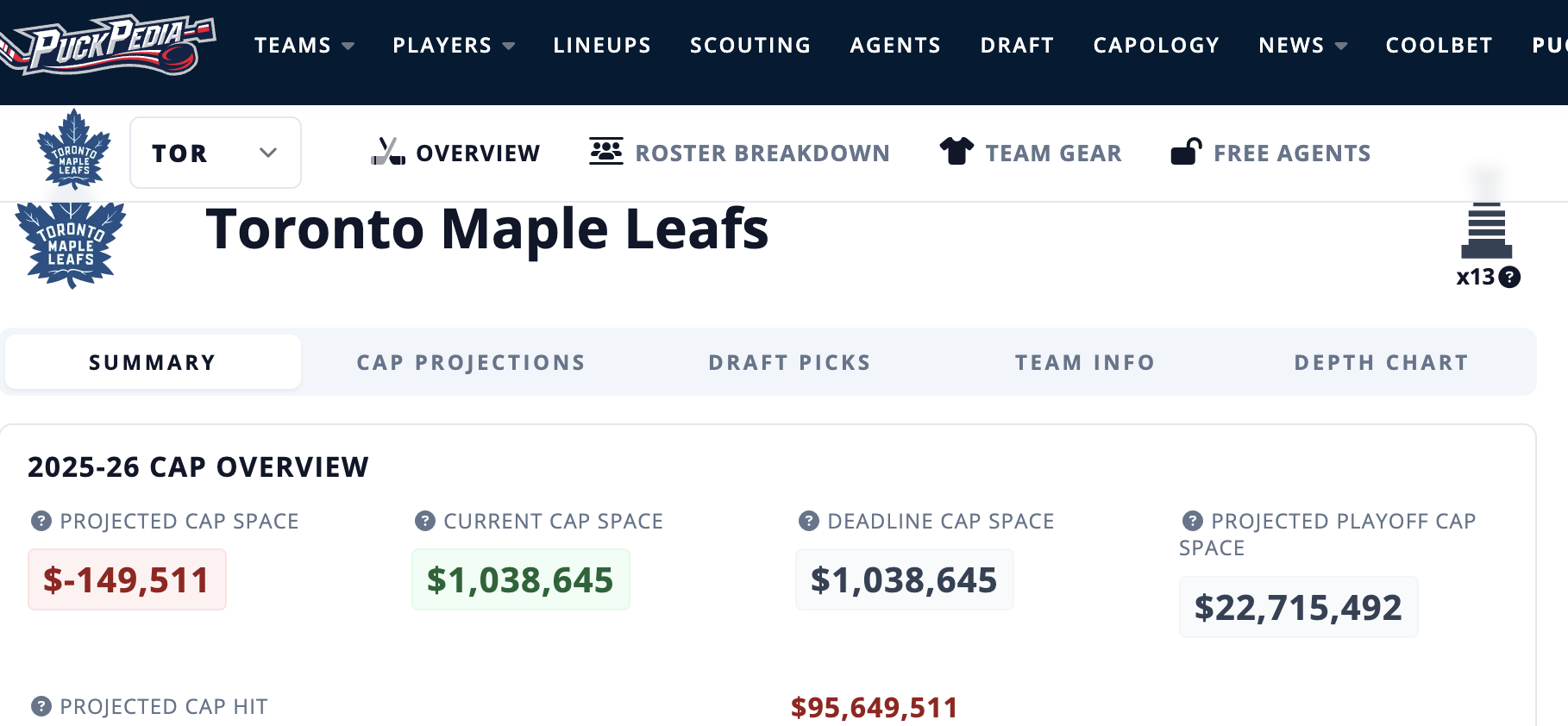This screenshot has width=1568, height=726.
Task: Click the question mark next to x13
Action: [1509, 277]
